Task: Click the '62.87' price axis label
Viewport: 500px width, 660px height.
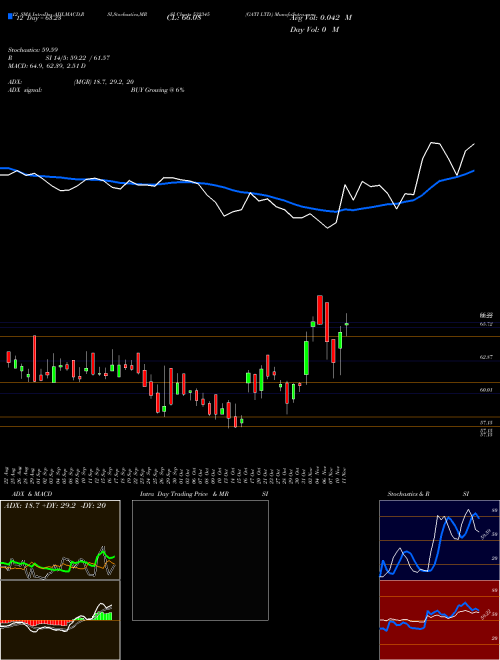Action: click(x=486, y=357)
